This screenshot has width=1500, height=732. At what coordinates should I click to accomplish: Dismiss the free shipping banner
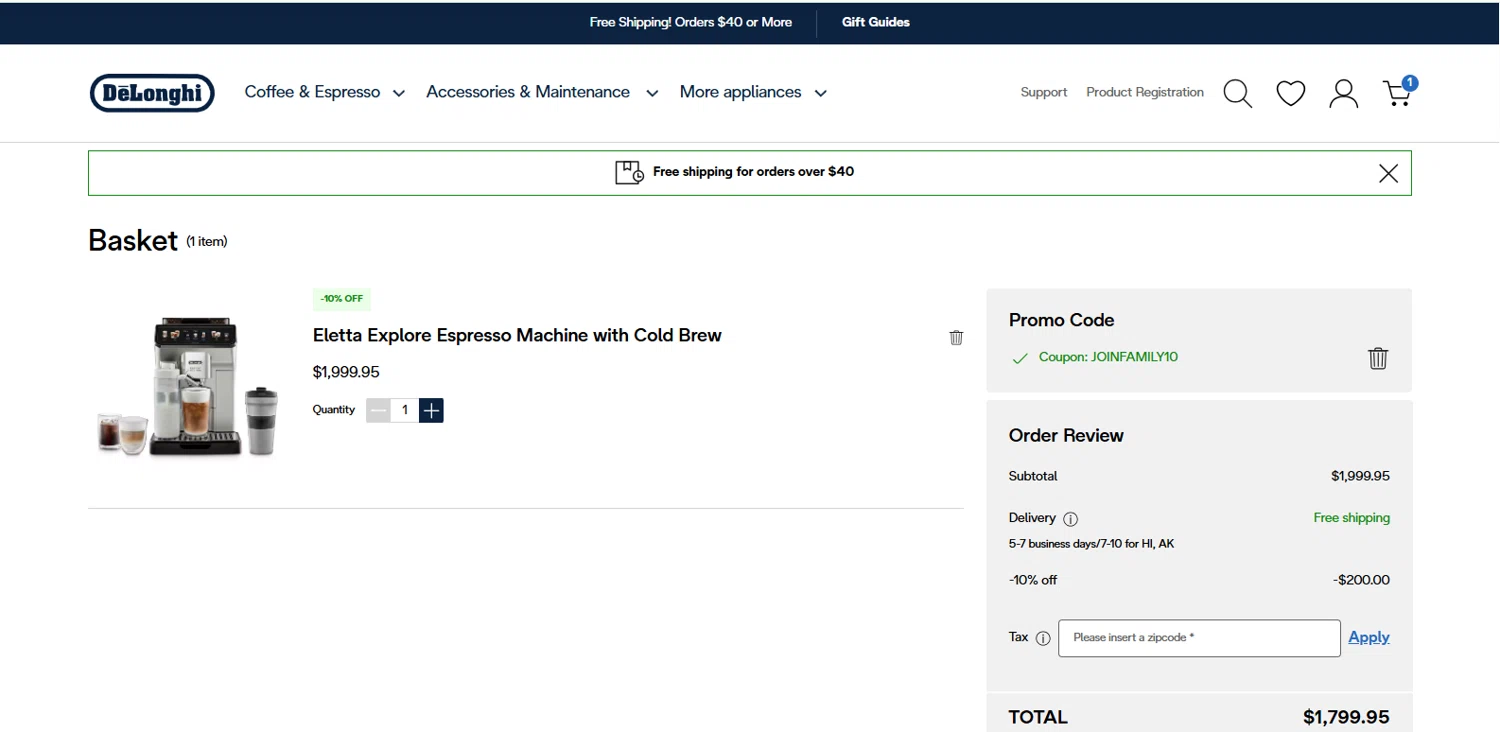pyautogui.click(x=1388, y=173)
